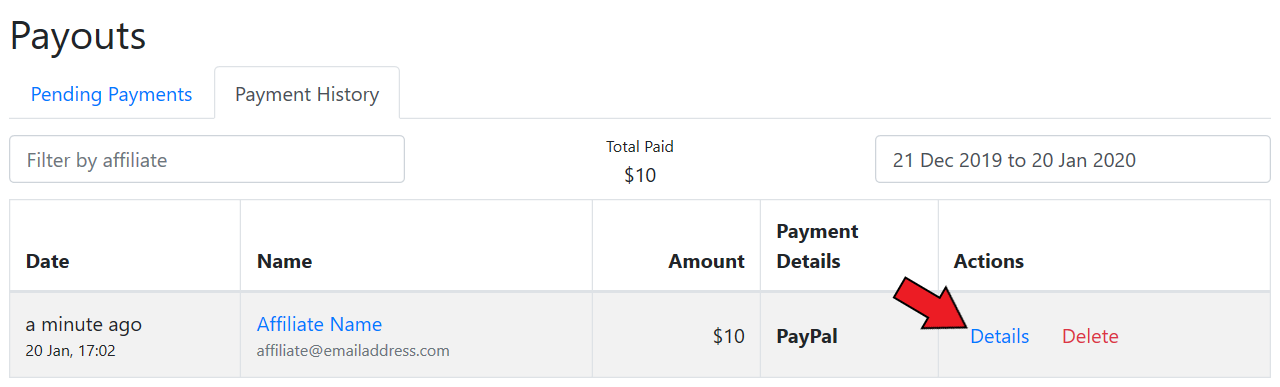
Task: View Details for the PayPal payout
Action: (999, 336)
